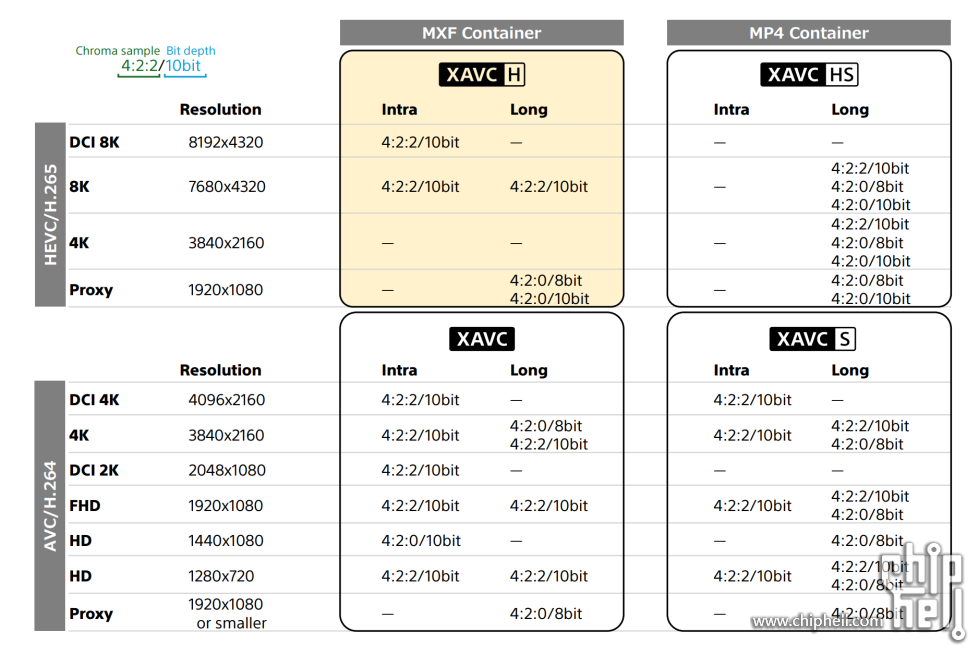The height and width of the screenshot is (656, 979).
Task: Click the Intra column header under XAVC HS
Action: click(x=731, y=109)
